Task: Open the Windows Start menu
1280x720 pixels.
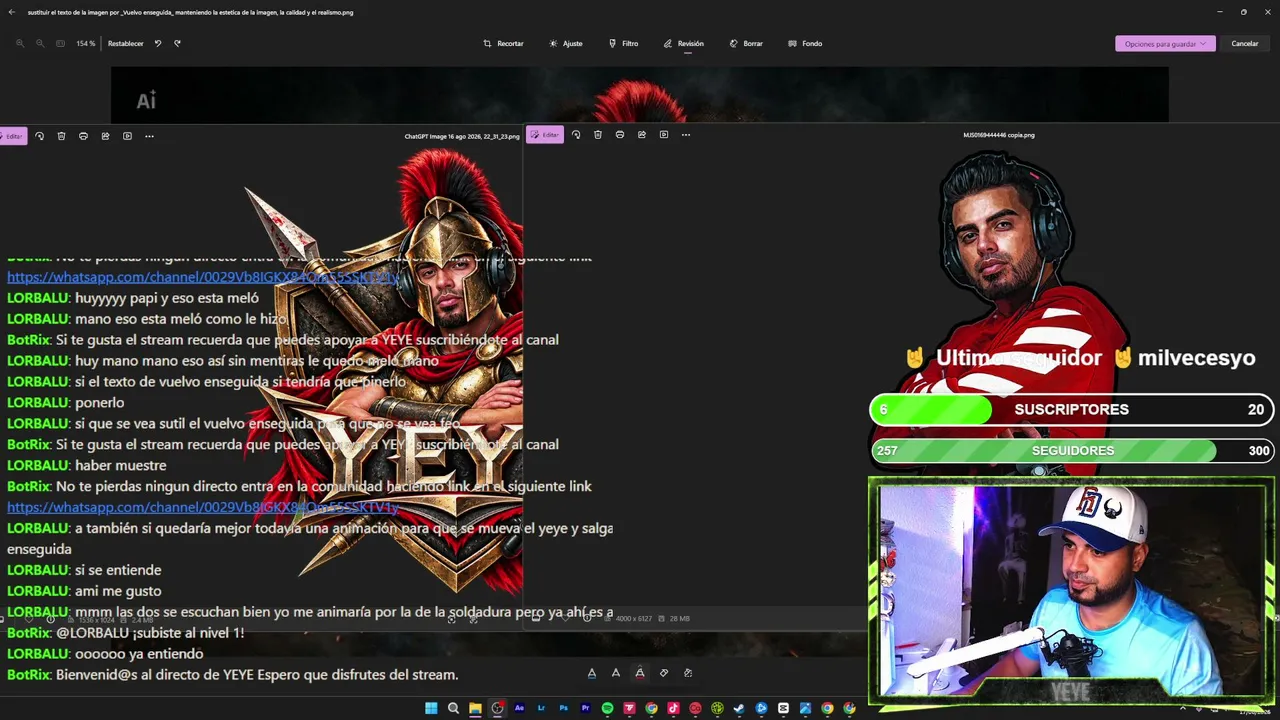Action: click(431, 709)
